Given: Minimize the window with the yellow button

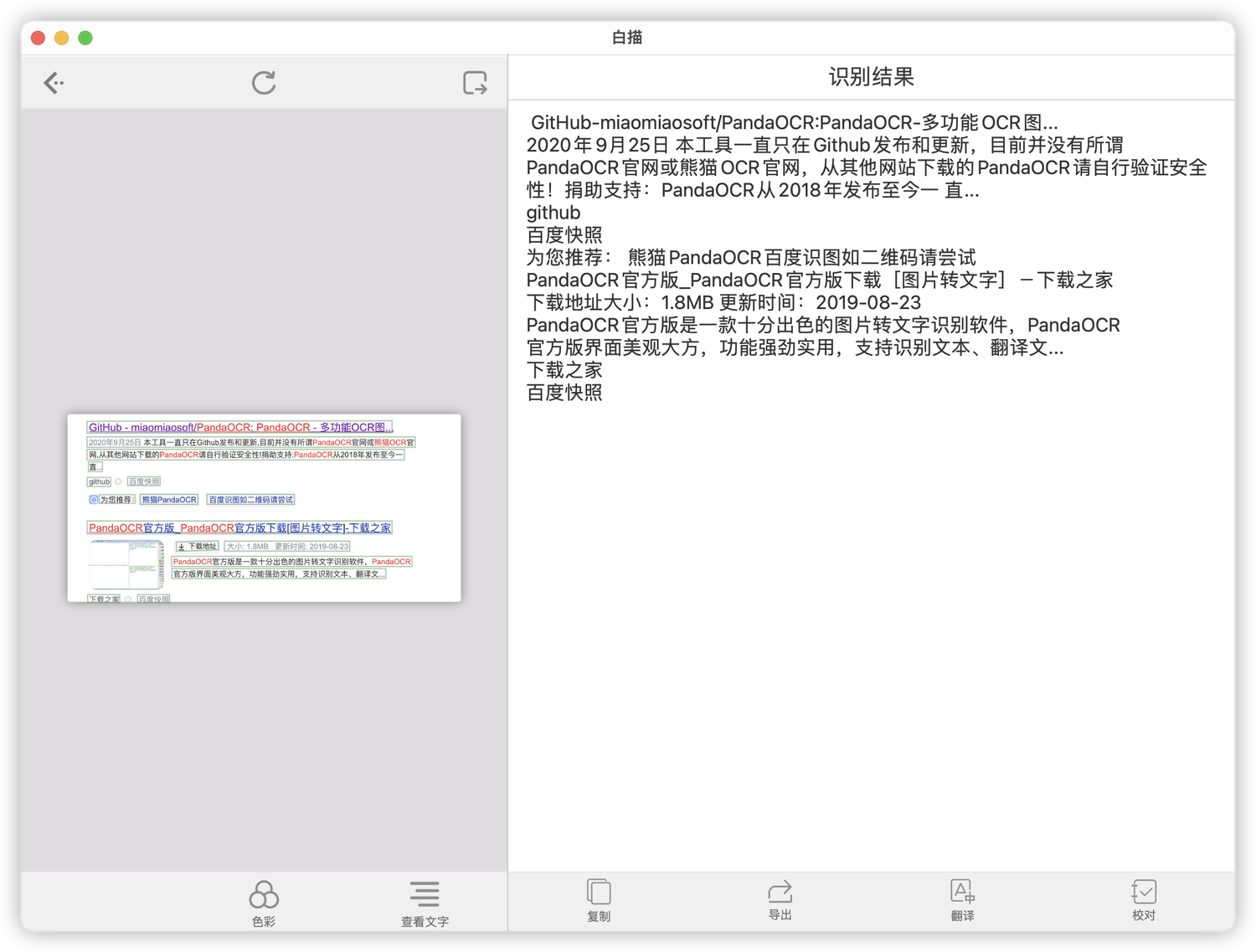Looking at the screenshot, I should [x=61, y=38].
